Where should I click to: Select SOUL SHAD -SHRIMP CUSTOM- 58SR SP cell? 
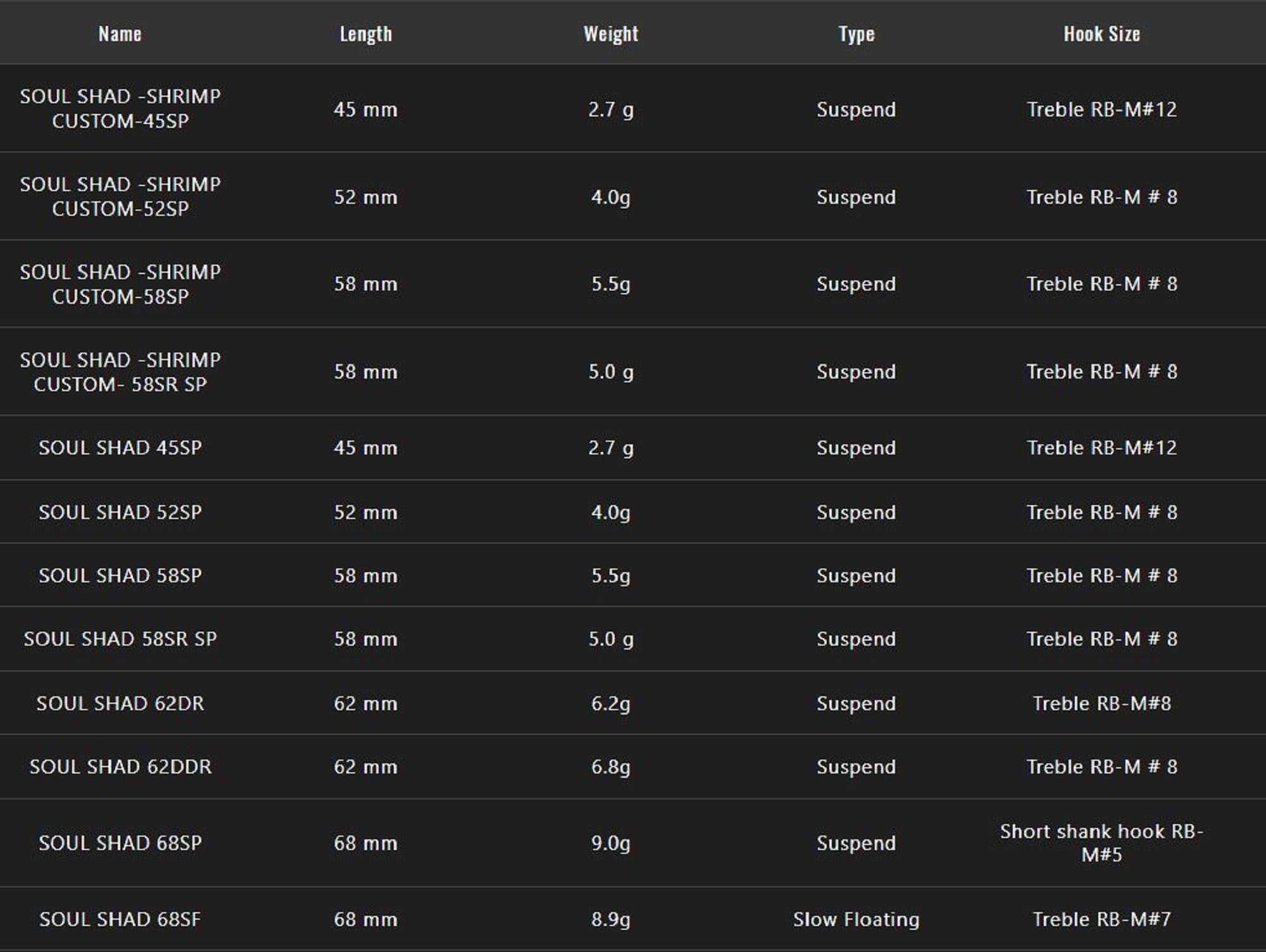click(120, 372)
